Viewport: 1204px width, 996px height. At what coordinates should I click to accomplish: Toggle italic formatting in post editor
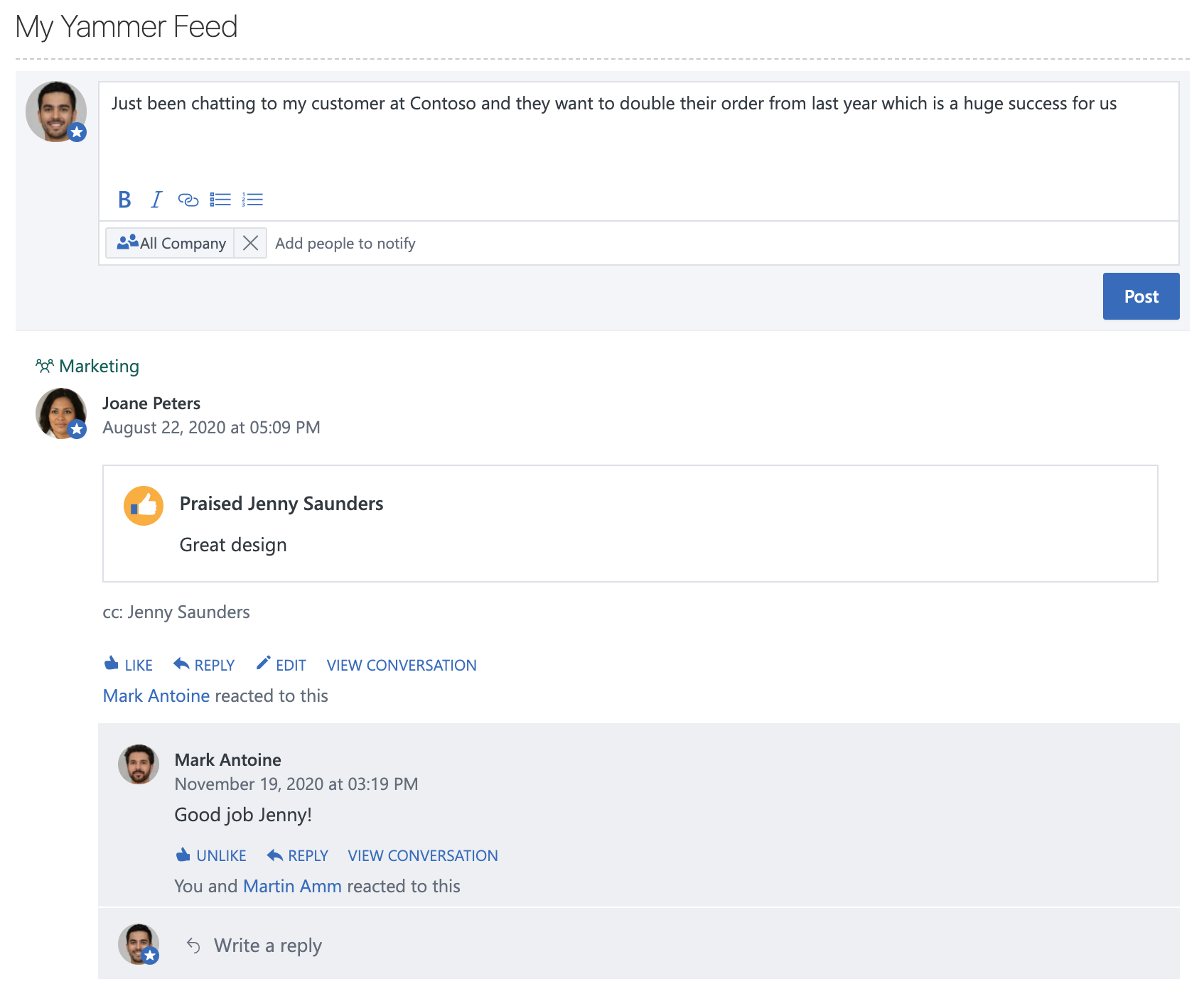(156, 200)
